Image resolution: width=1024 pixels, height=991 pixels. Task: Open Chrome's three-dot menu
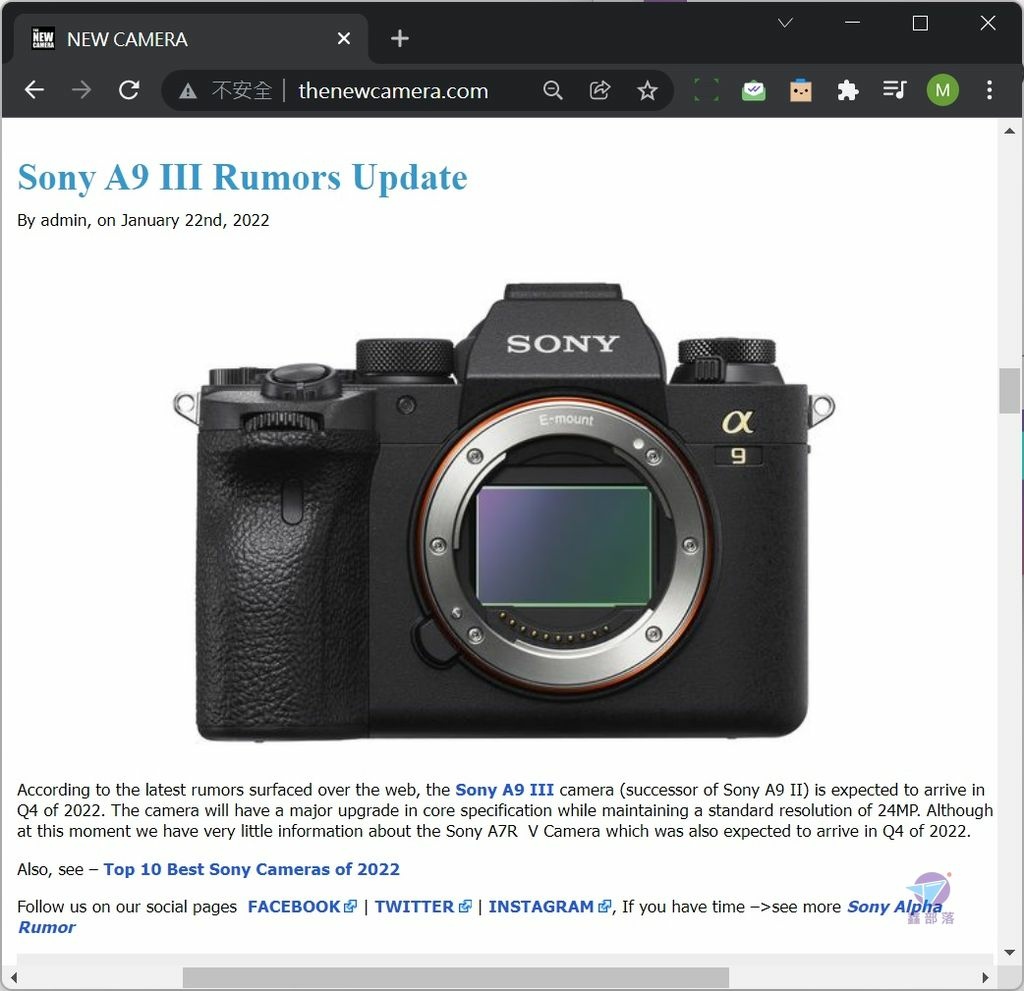click(989, 90)
